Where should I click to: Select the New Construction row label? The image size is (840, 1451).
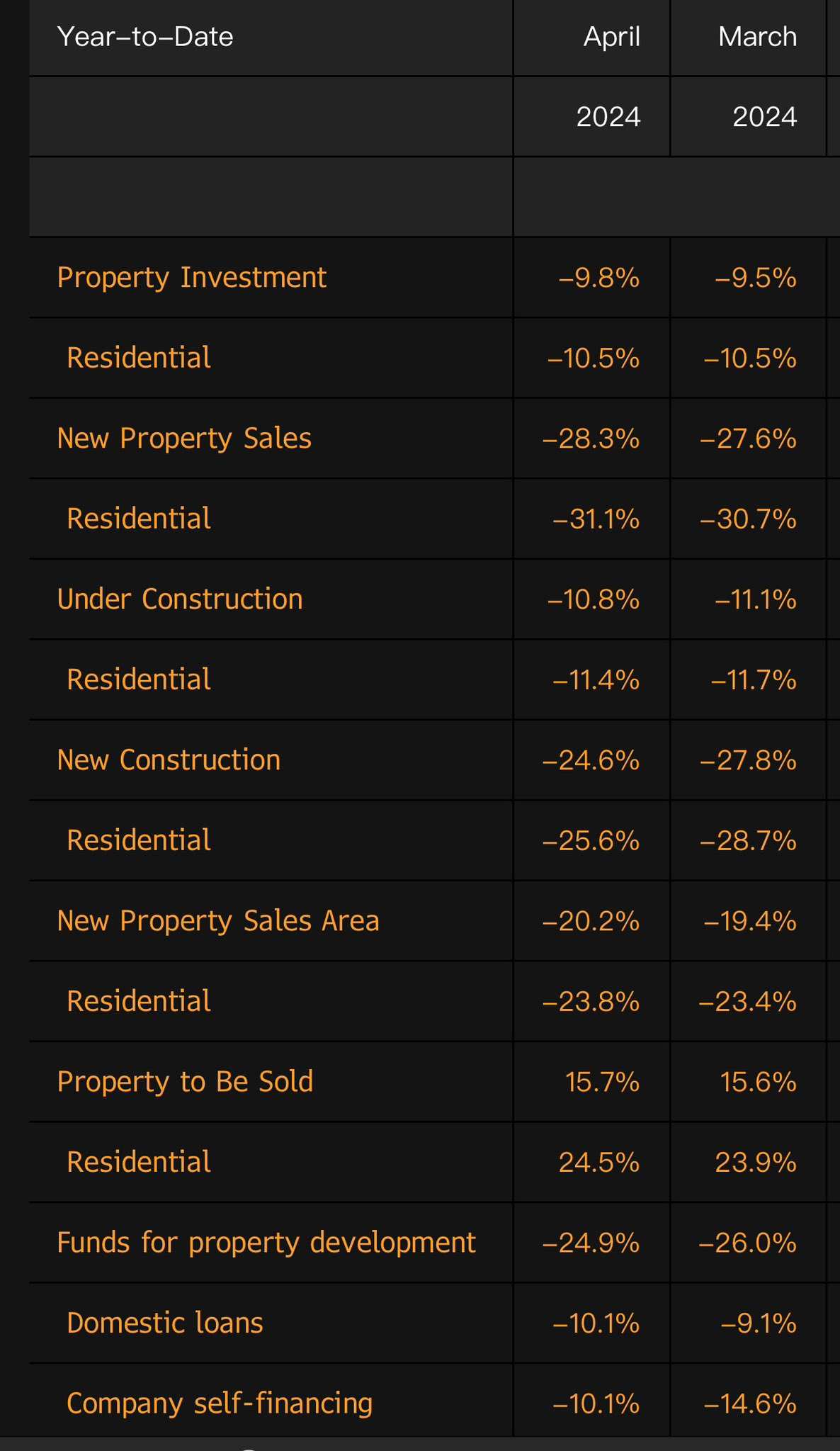(169, 760)
